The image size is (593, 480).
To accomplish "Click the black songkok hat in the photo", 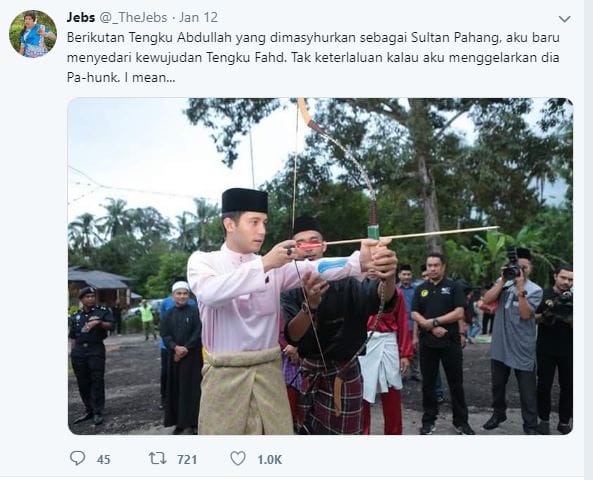I will pyautogui.click(x=244, y=200).
